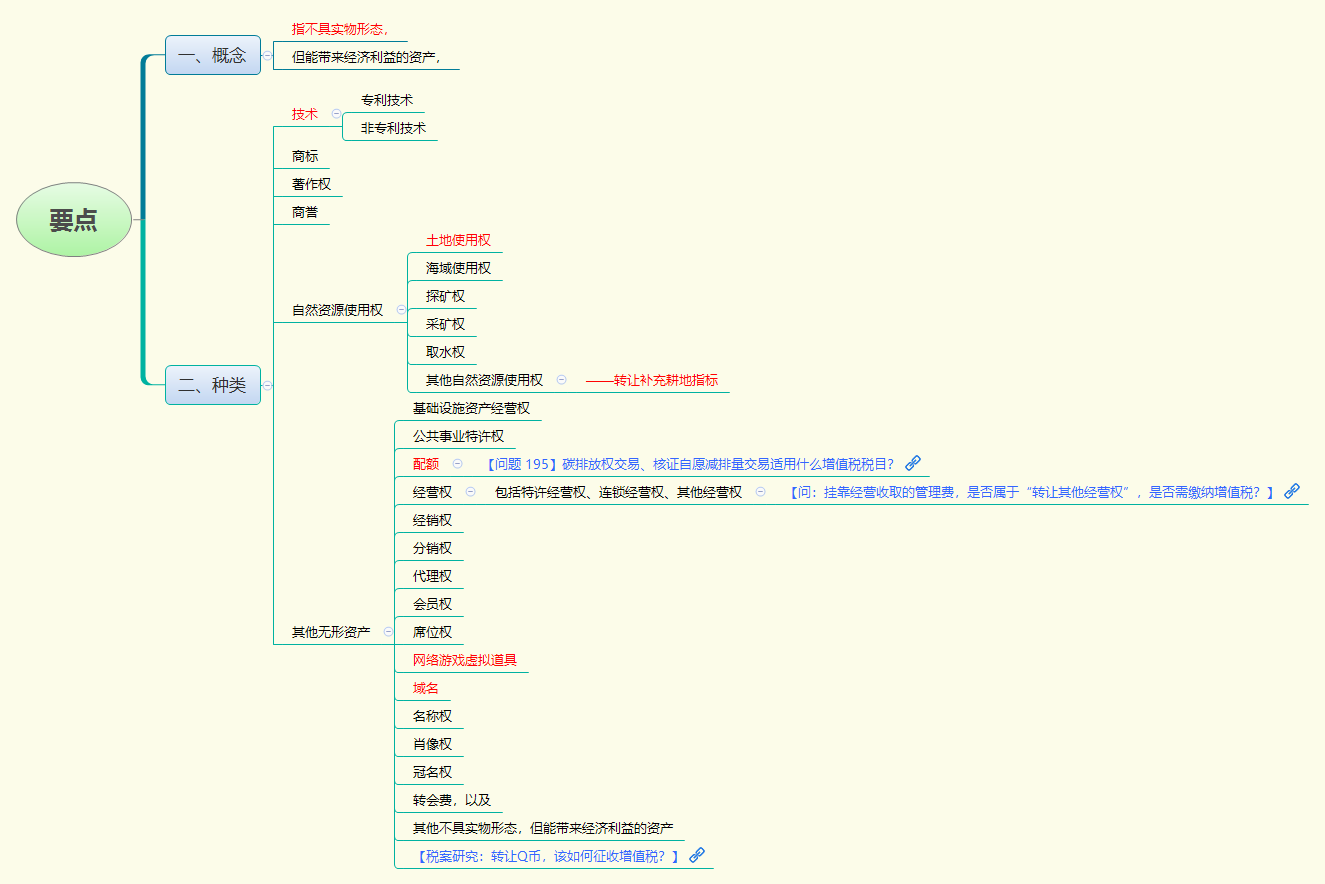Open hyperlink icon on the 【问题 195】 topic
1325x884 pixels.
(x=911, y=463)
